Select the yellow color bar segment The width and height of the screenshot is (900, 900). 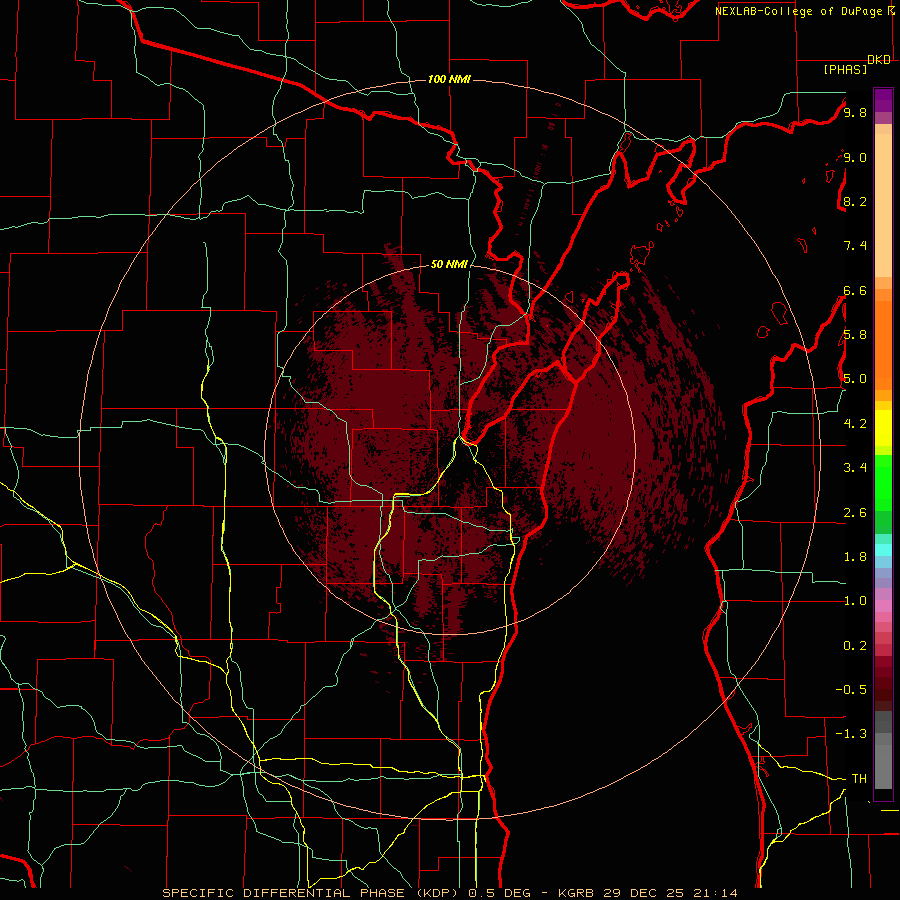tap(883, 428)
